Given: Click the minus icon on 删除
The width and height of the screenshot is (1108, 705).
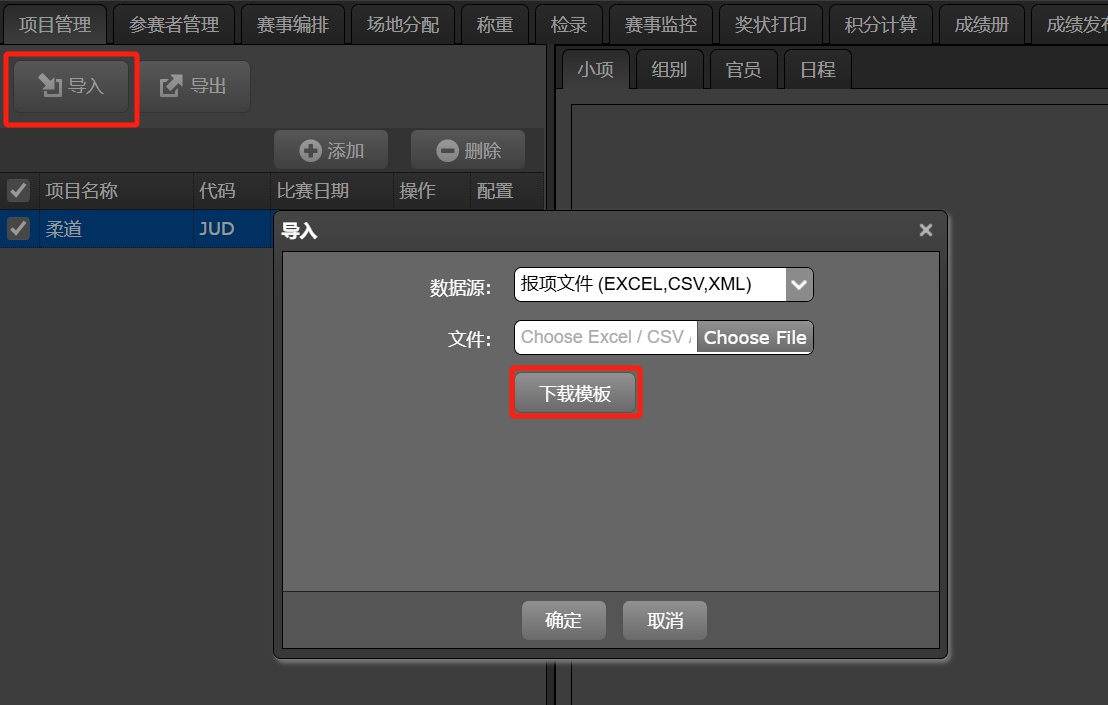Looking at the screenshot, I should point(447,150).
